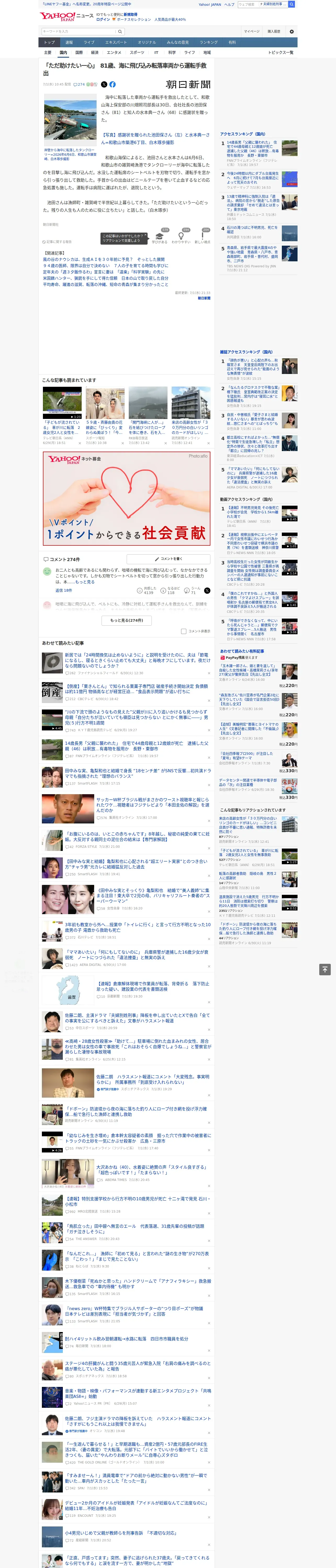
Task: Share the article on Facebook
Action: (112, 85)
